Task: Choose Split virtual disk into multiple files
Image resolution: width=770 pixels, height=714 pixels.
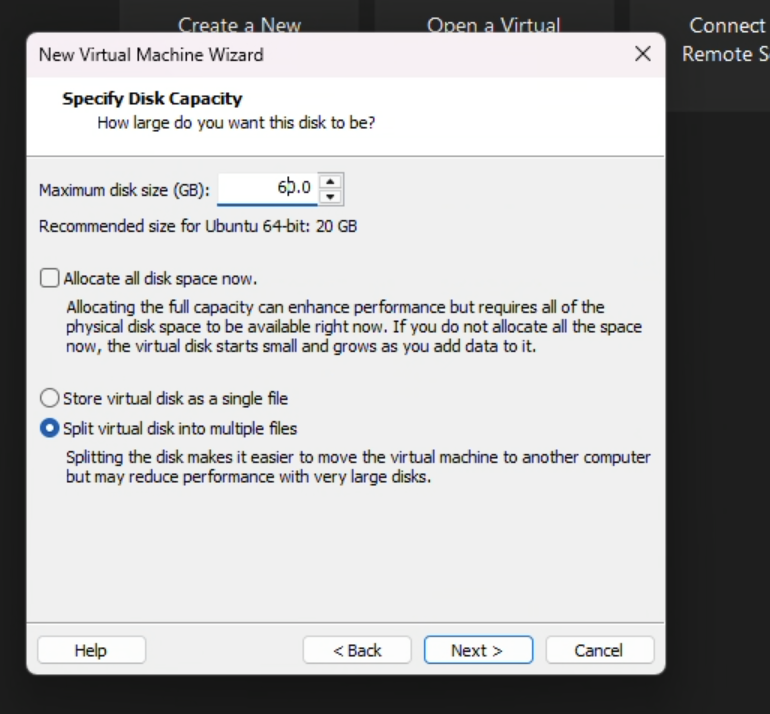Action: [49, 428]
